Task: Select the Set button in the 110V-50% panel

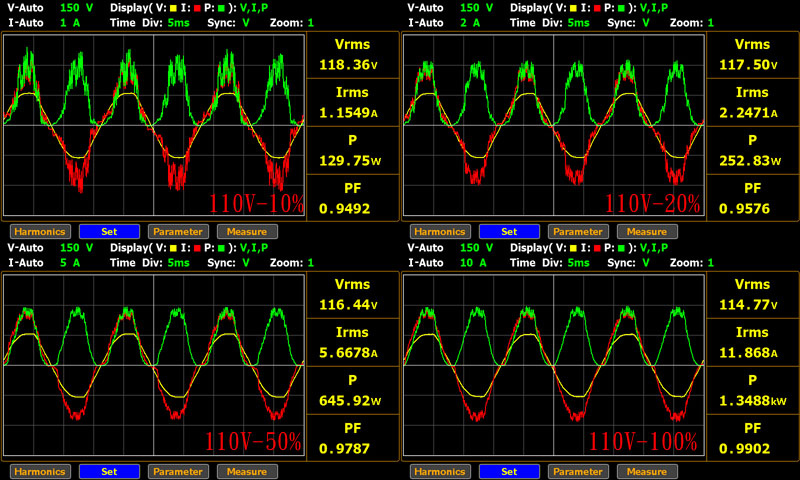Action: (109, 471)
